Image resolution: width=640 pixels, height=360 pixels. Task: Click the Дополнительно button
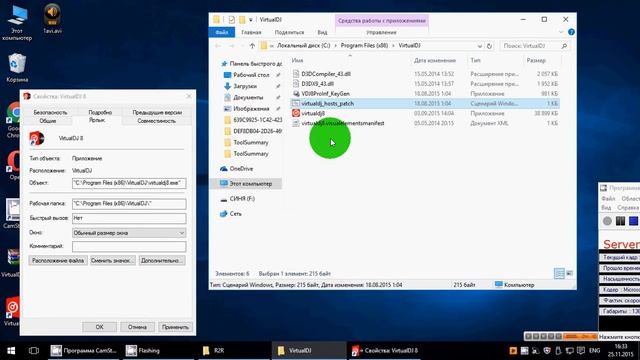pyautogui.click(x=162, y=260)
